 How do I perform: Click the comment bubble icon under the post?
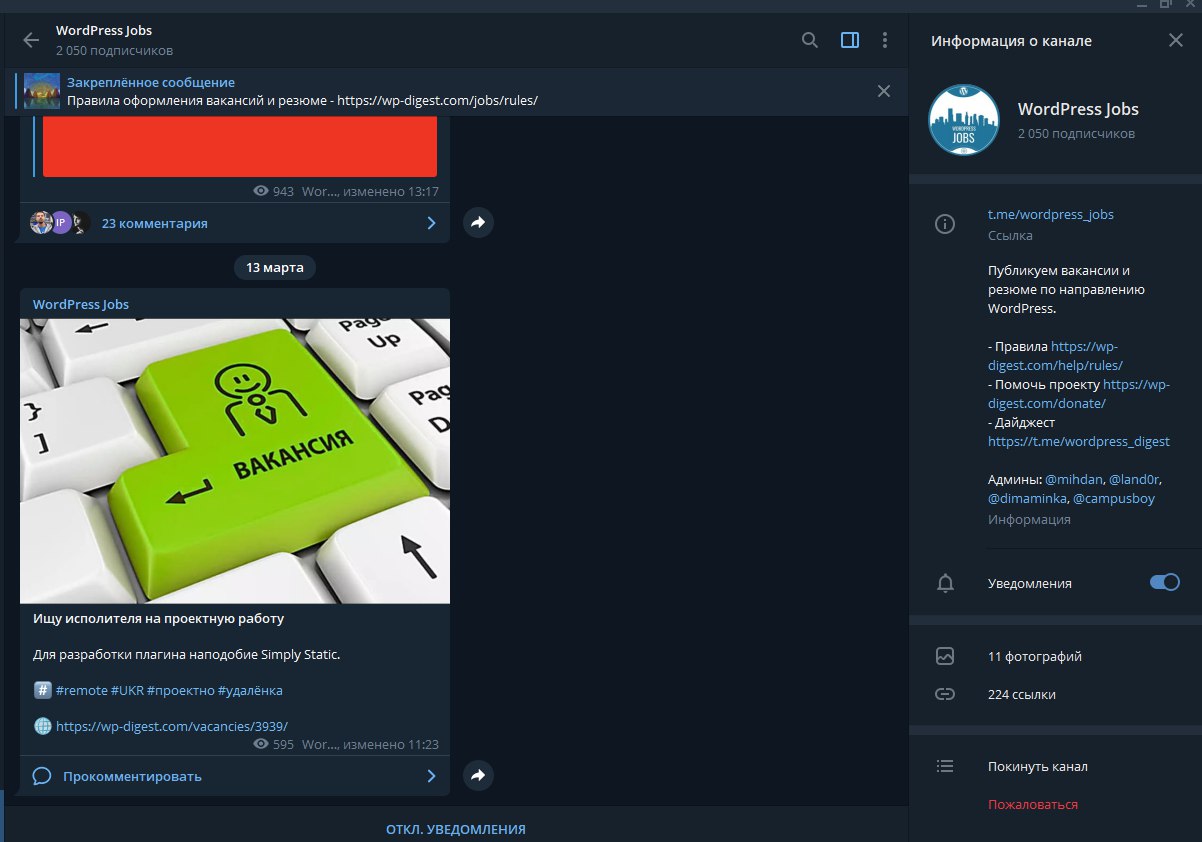(x=42, y=776)
